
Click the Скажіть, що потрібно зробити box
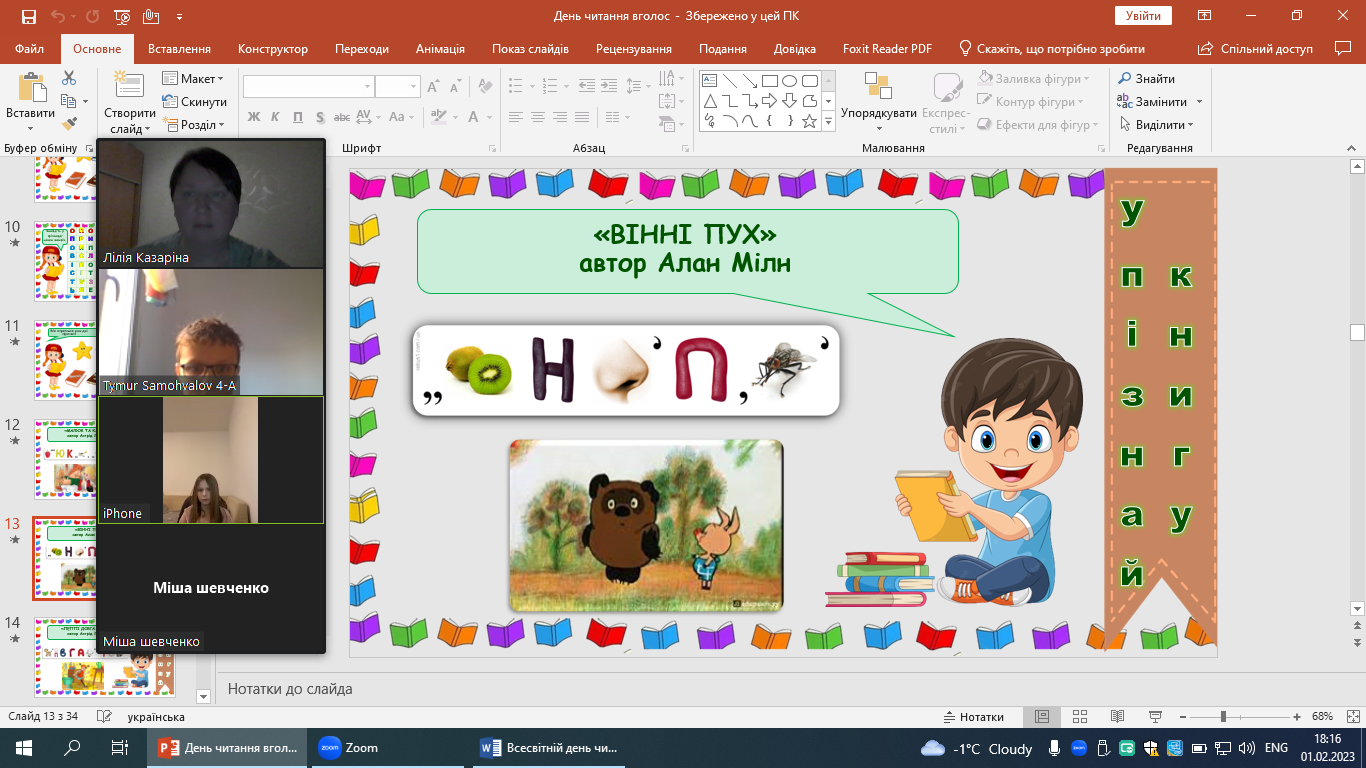(x=1052, y=48)
